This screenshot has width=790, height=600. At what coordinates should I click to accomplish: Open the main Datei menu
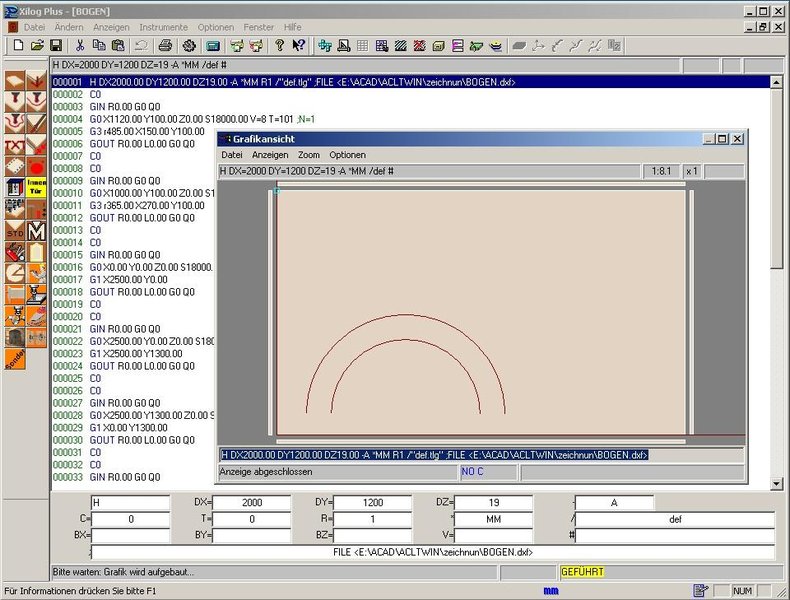pyautogui.click(x=34, y=27)
